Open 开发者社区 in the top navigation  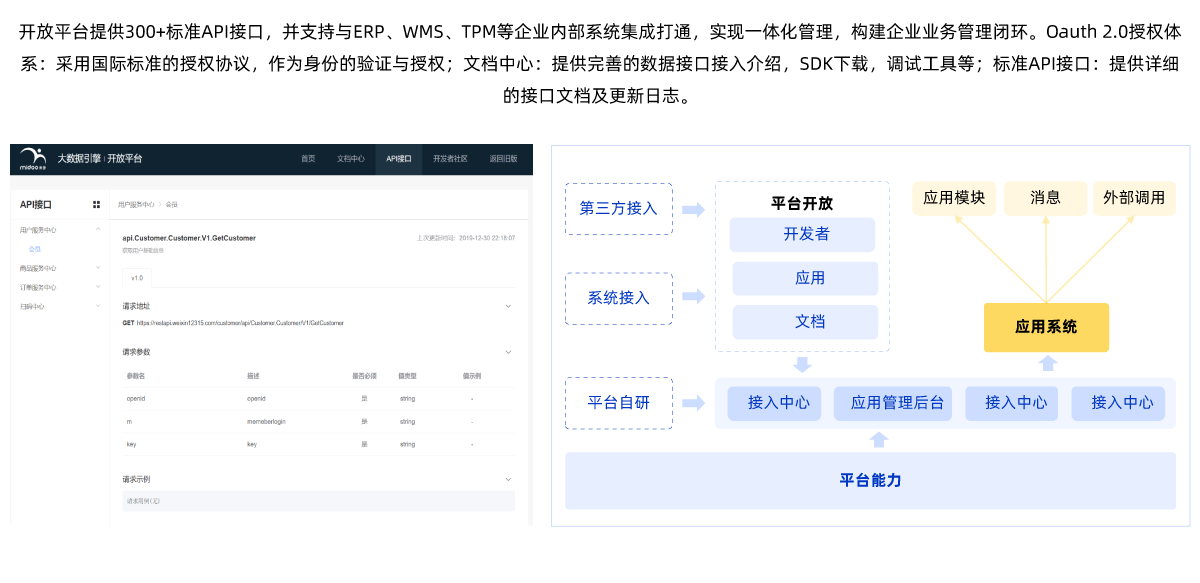[450, 159]
